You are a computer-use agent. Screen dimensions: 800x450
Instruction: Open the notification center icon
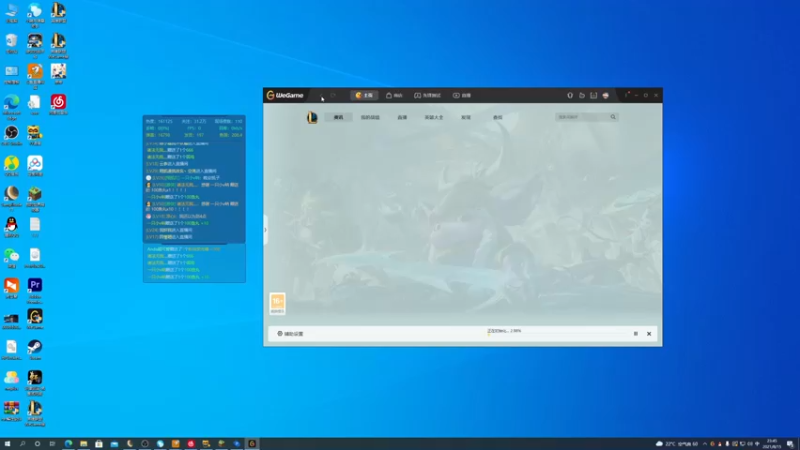click(790, 444)
